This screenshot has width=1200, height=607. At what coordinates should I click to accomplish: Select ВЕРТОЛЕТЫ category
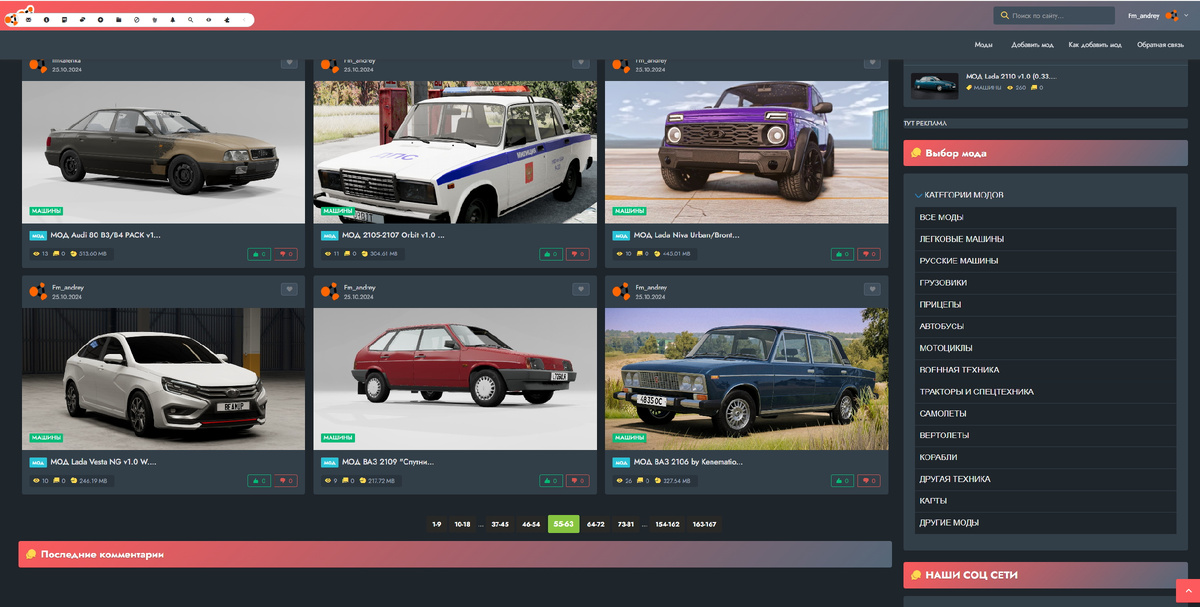[x=1045, y=435]
